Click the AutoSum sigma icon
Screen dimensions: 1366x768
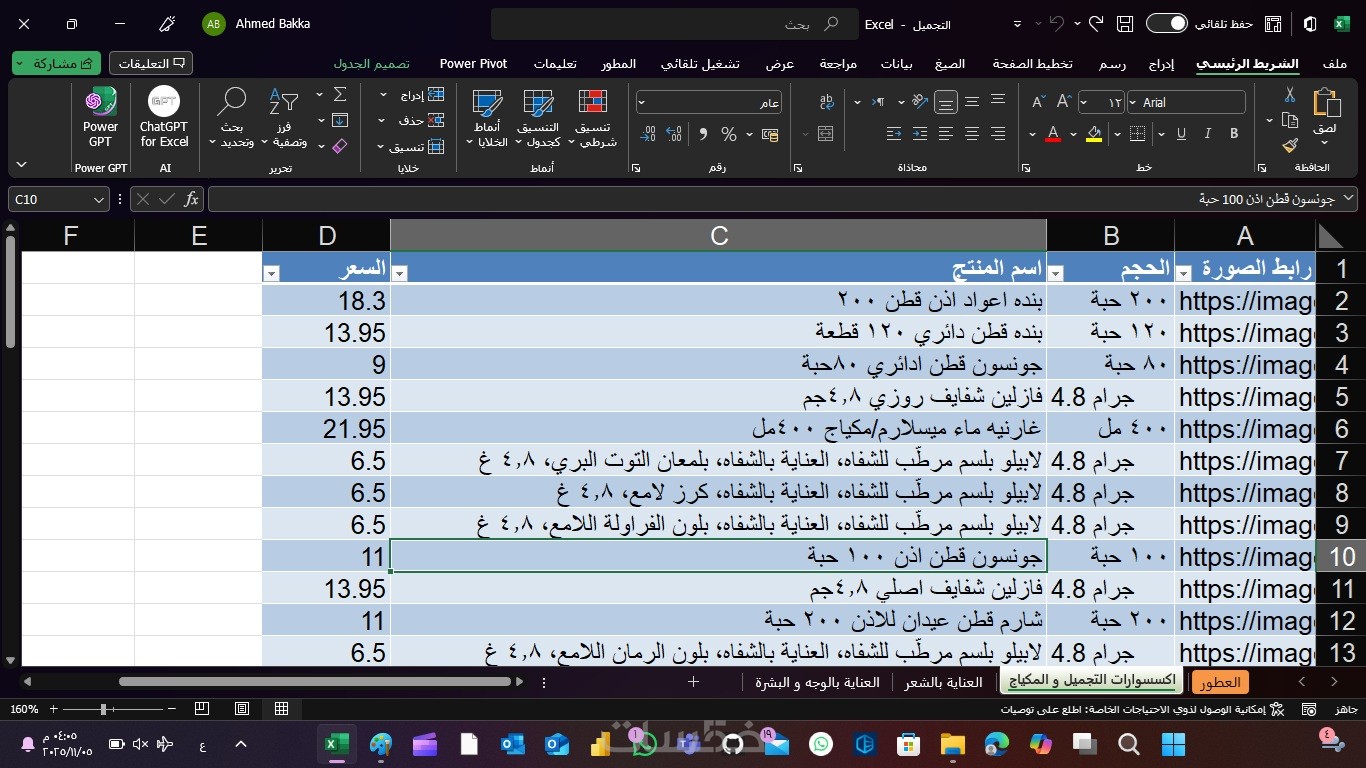point(340,95)
